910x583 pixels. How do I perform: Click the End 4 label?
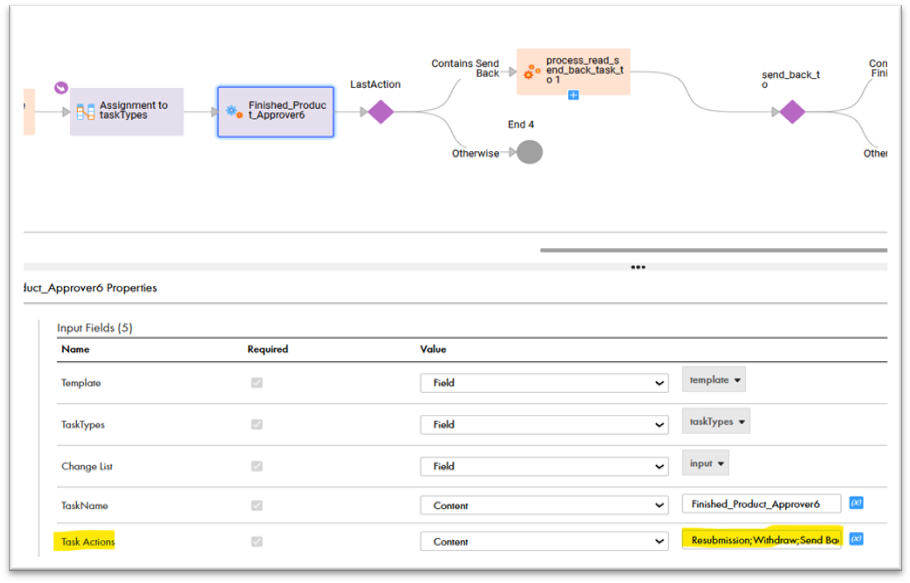click(521, 125)
